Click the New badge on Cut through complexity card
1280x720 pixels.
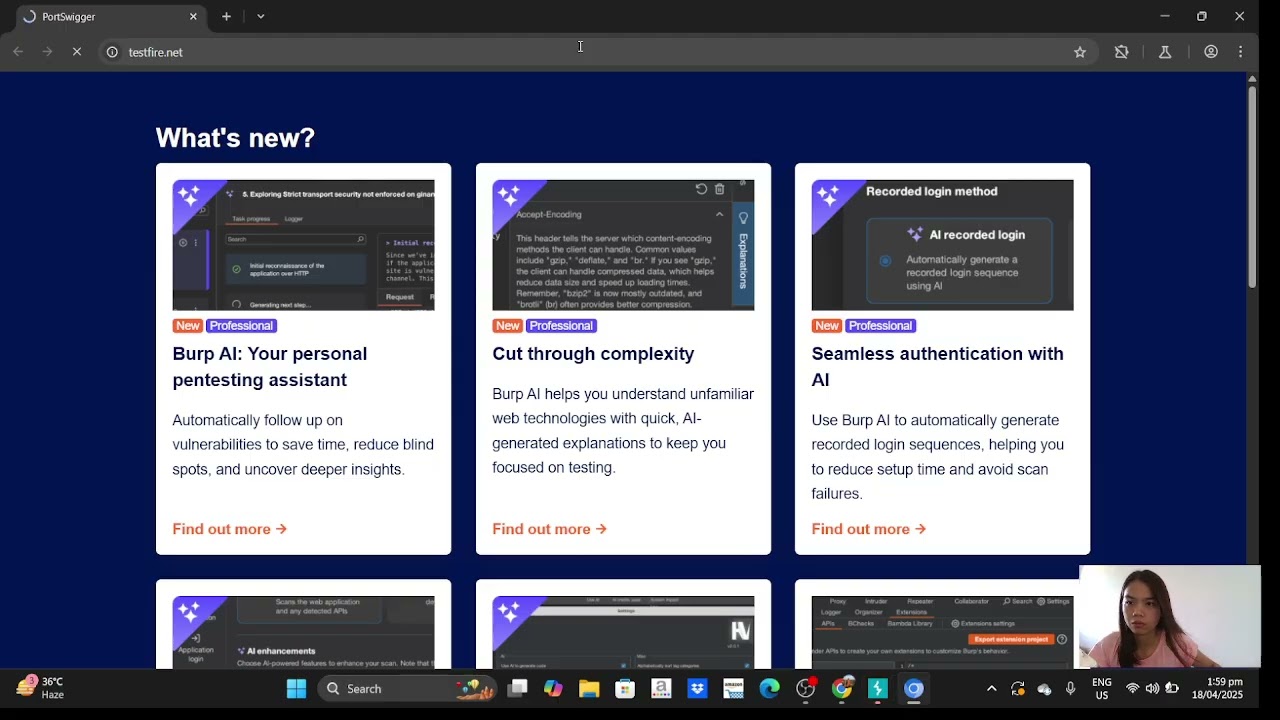(x=508, y=326)
